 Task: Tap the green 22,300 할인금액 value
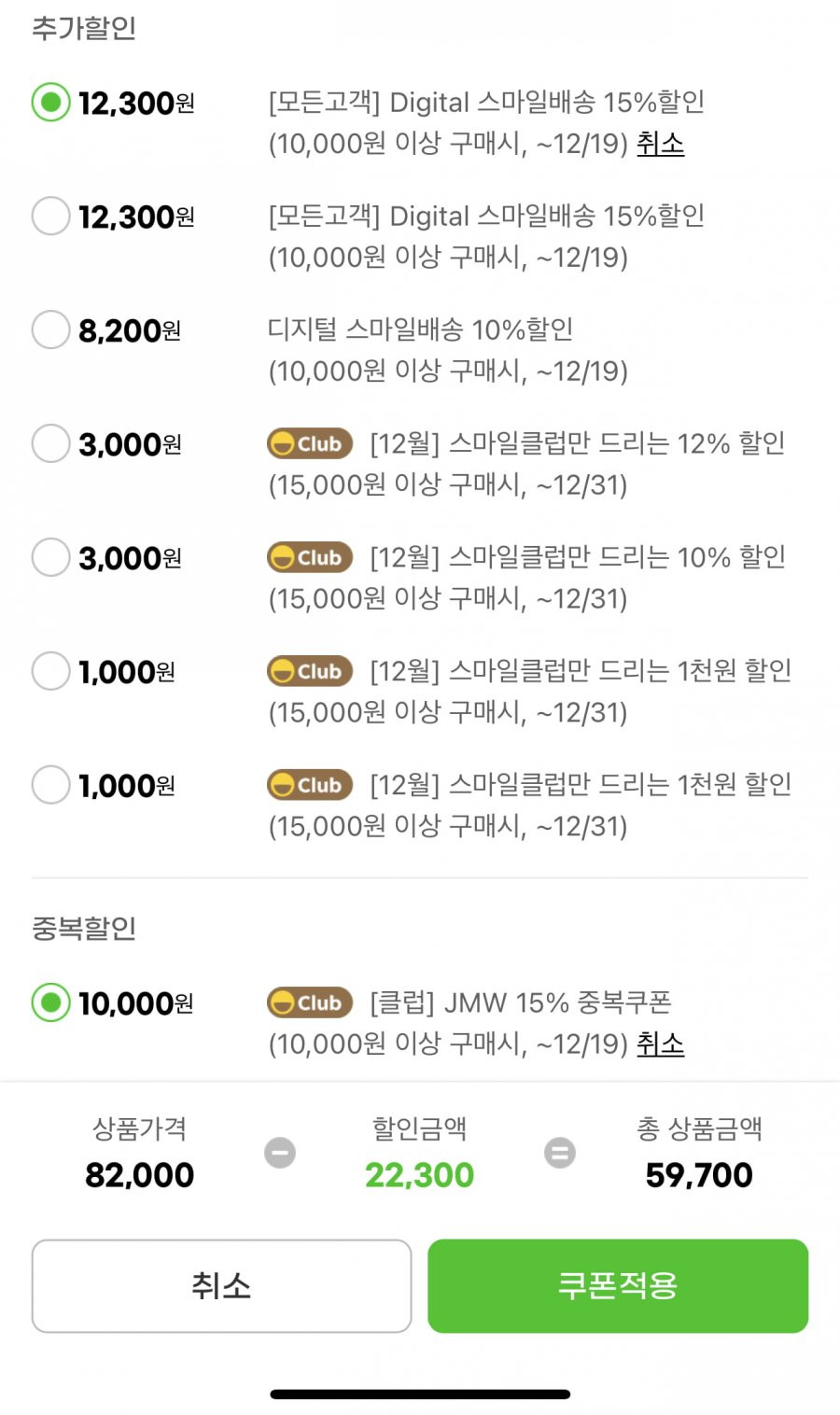(x=419, y=1175)
